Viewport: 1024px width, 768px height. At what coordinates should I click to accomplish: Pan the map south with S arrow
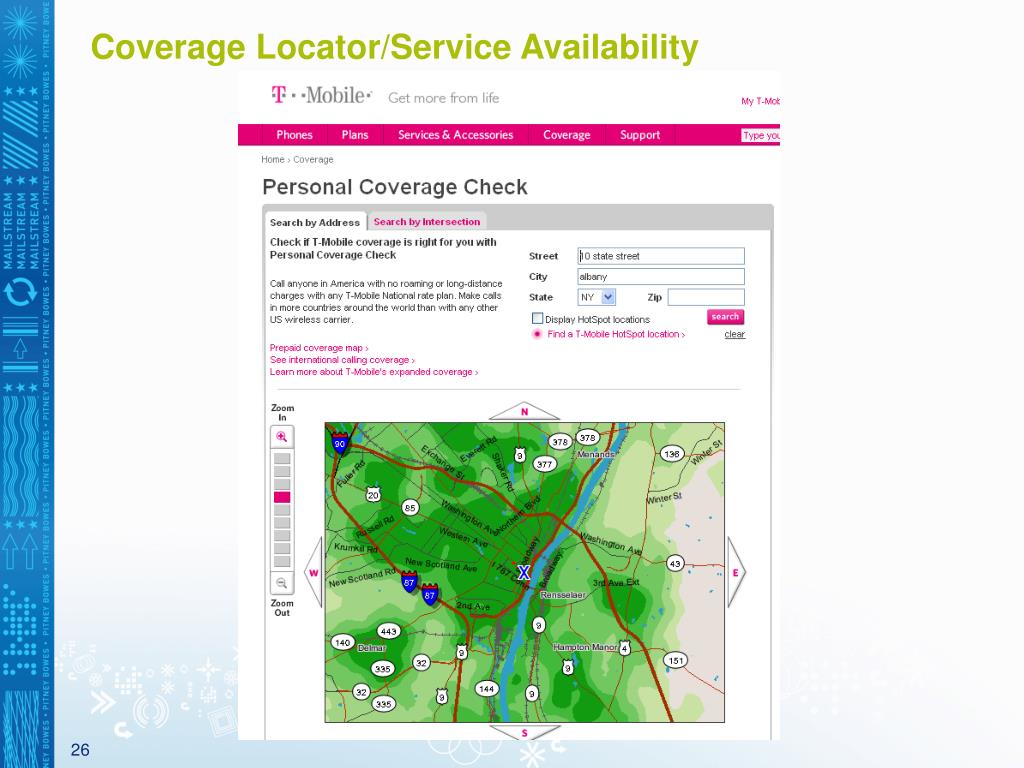(x=524, y=733)
